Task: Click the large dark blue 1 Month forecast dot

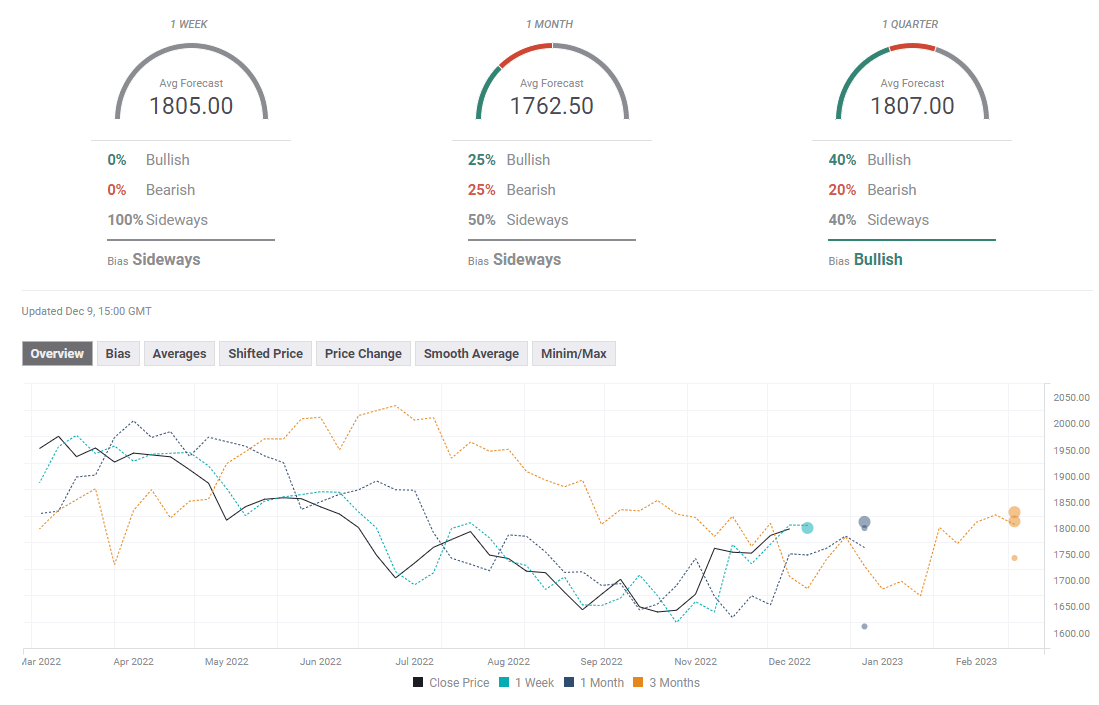Action: [x=864, y=522]
